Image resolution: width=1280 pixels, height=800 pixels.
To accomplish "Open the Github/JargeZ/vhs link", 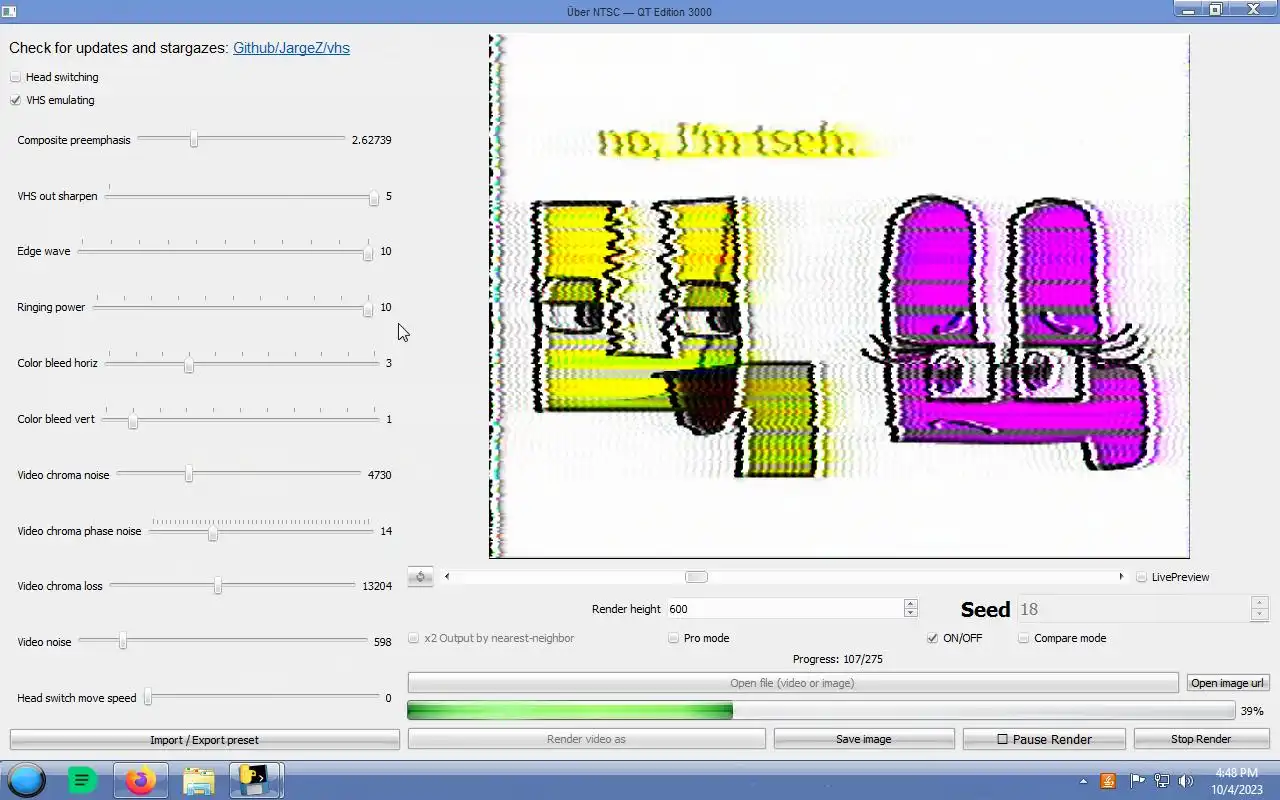I will 291,48.
